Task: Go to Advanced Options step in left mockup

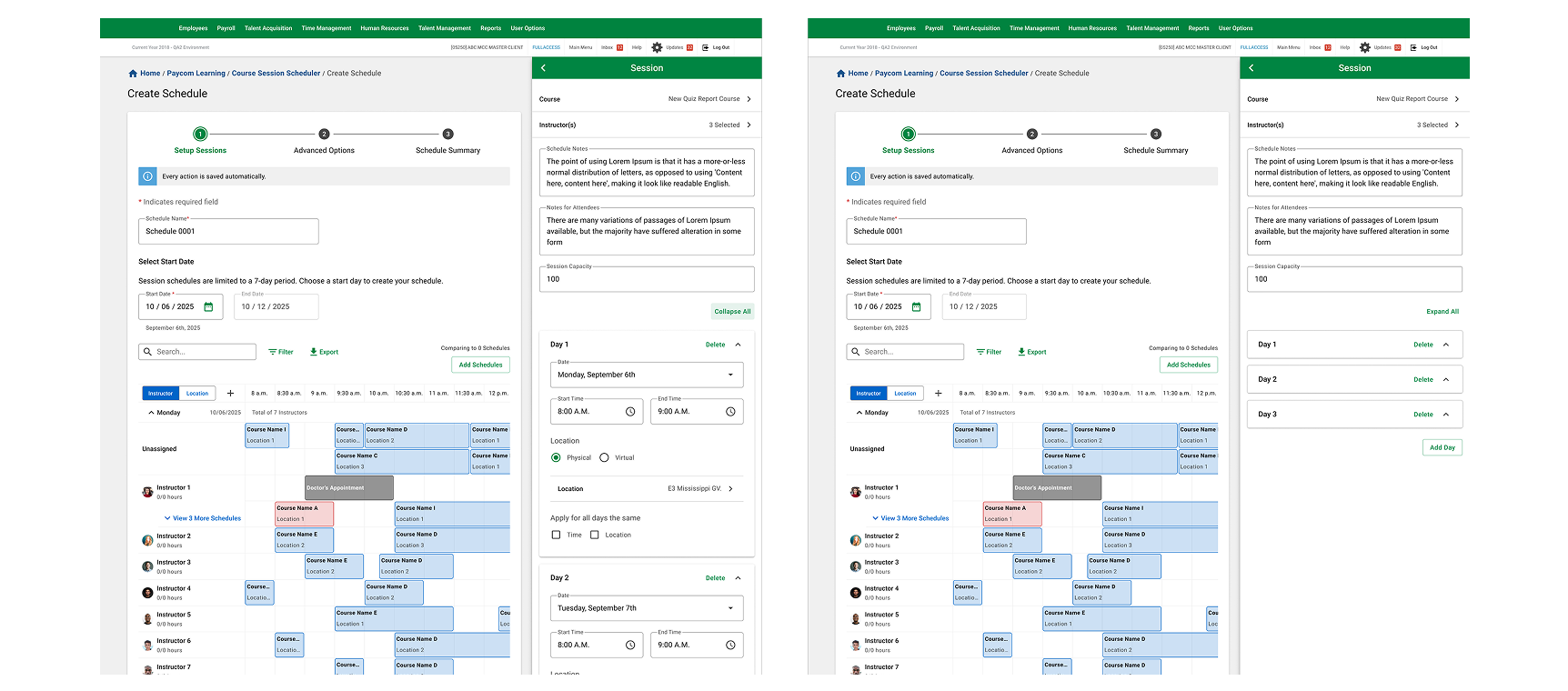Action: pos(324,143)
